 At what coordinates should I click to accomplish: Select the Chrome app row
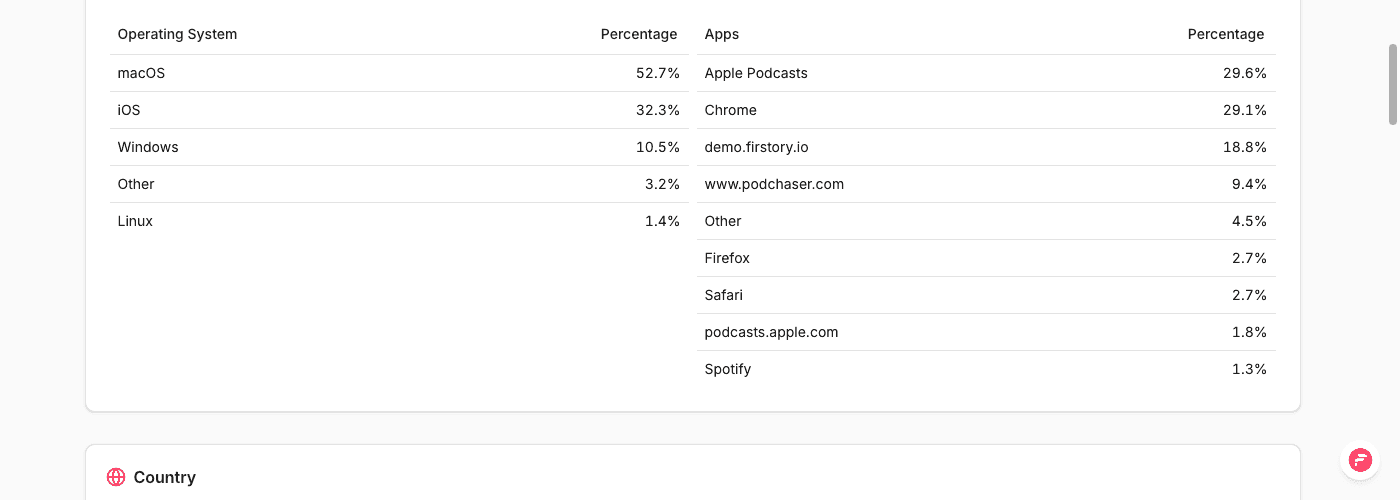coord(986,110)
